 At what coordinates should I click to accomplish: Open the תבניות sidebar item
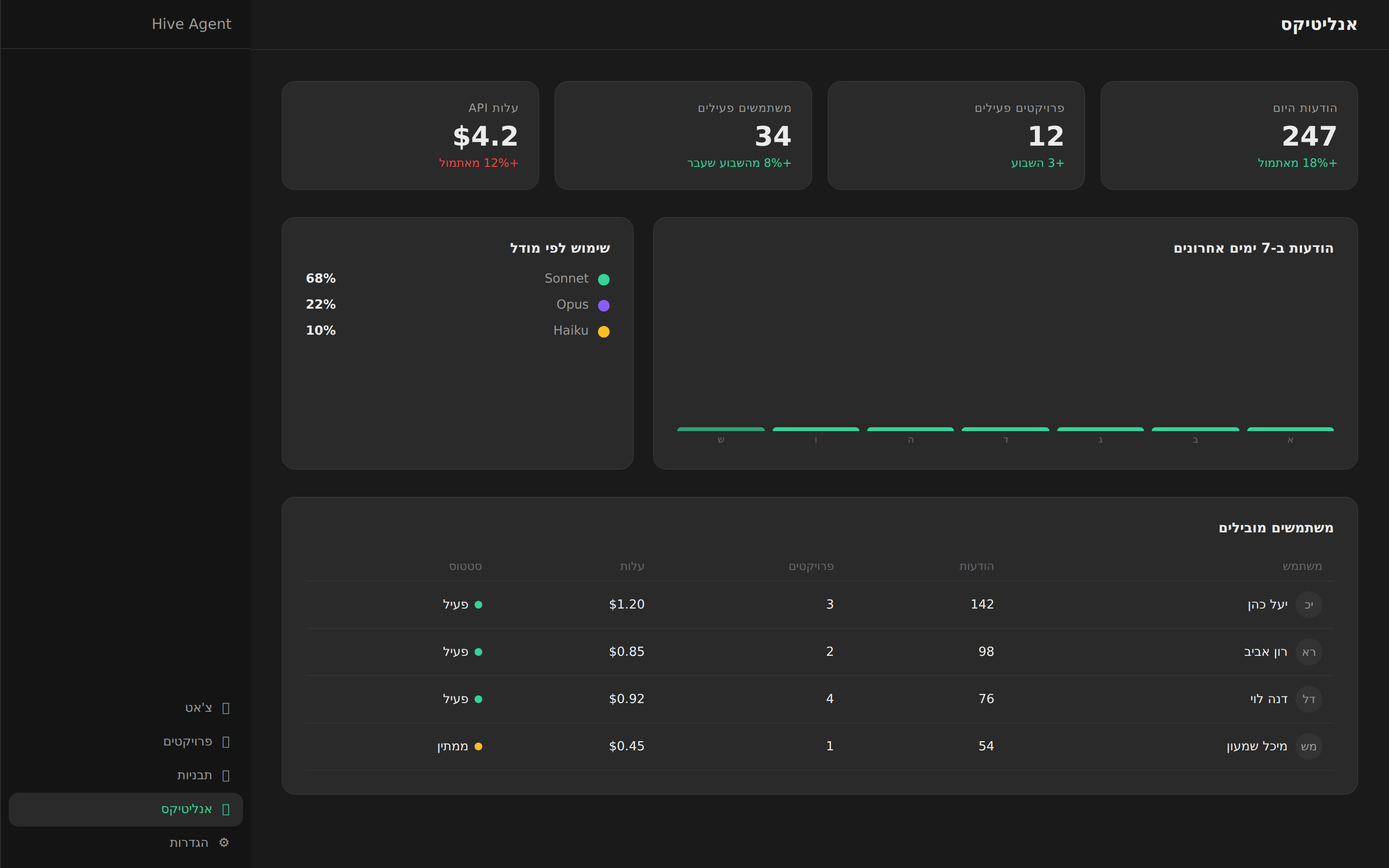pyautogui.click(x=126, y=775)
